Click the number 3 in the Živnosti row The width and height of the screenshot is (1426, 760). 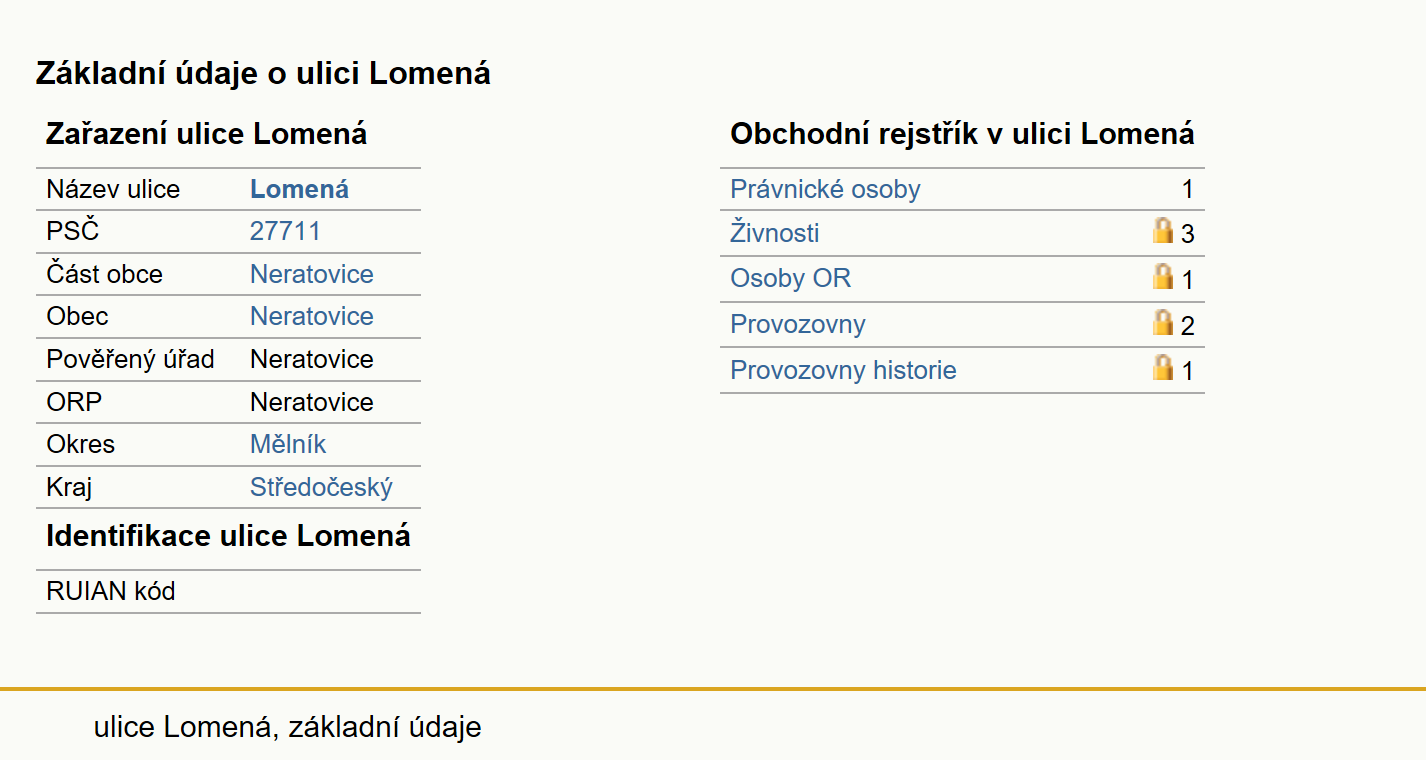click(1187, 234)
